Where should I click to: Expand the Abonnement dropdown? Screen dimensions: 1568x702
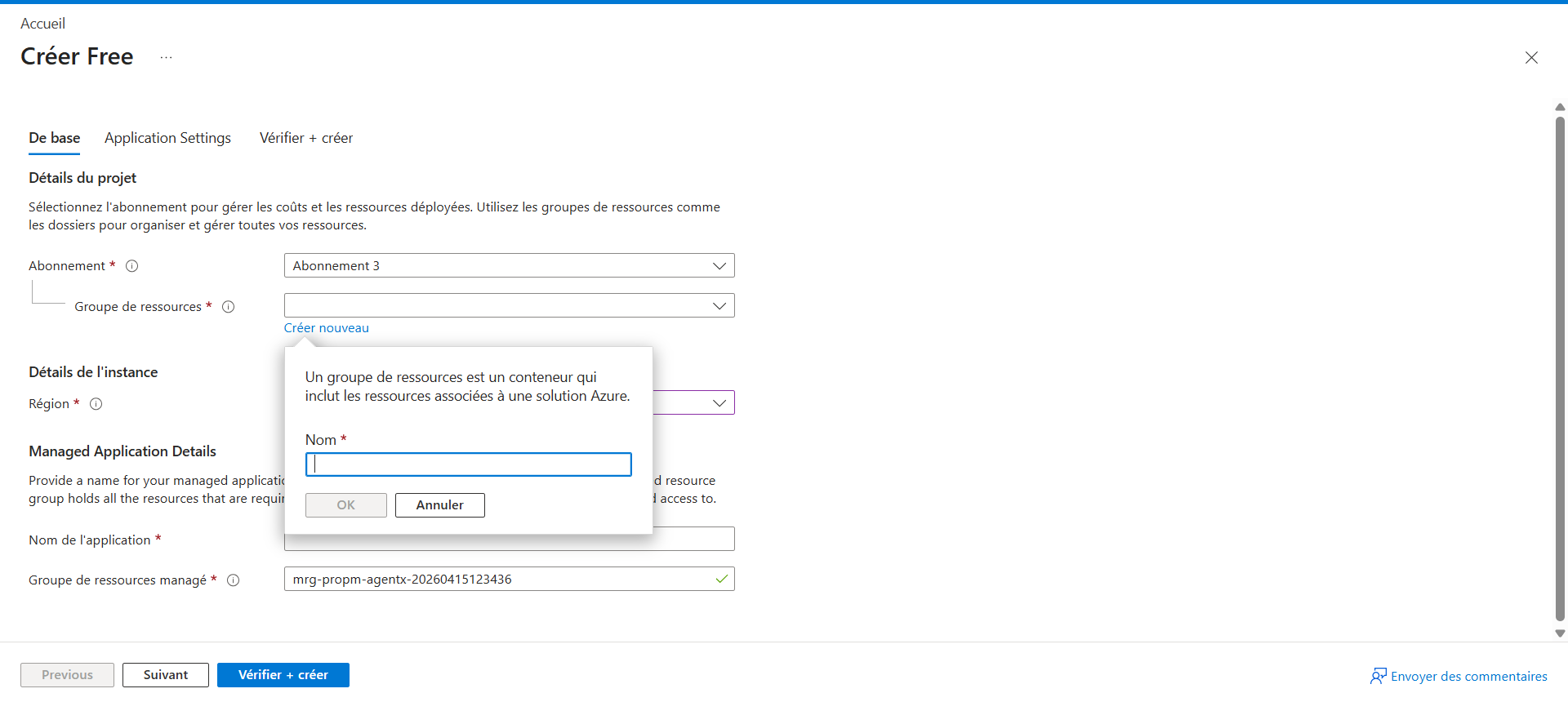pos(719,266)
